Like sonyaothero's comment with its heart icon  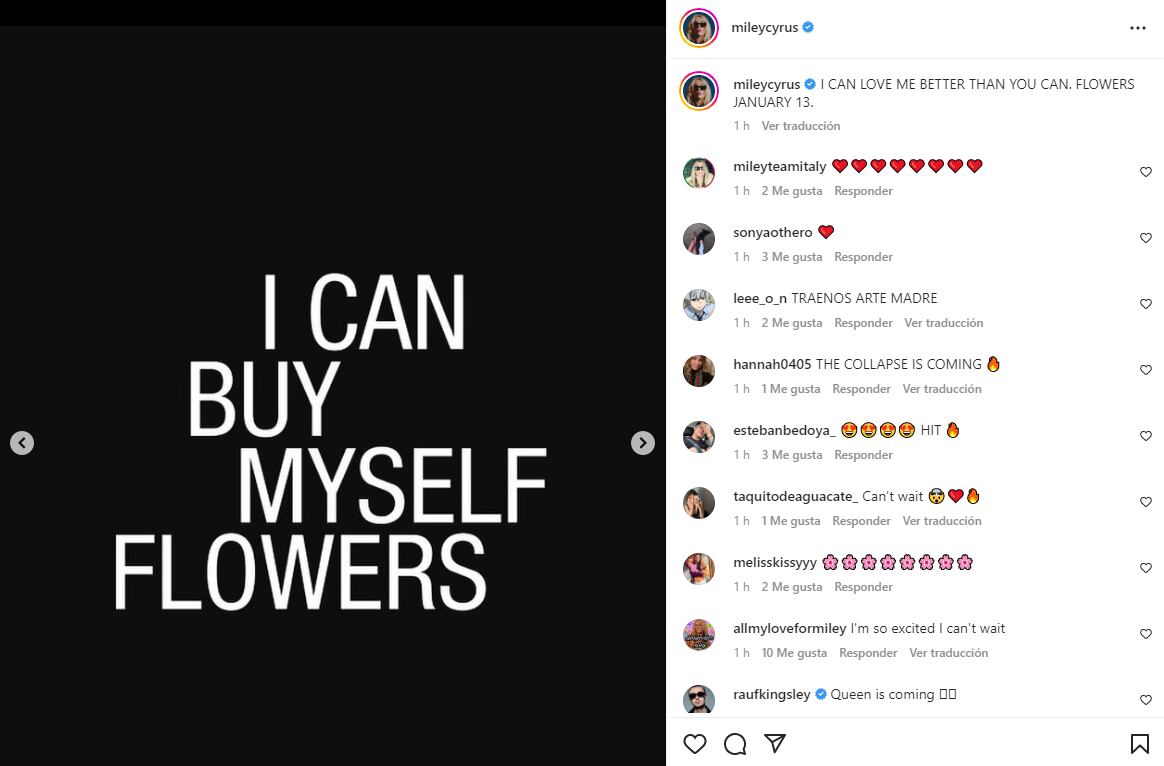(x=1145, y=238)
